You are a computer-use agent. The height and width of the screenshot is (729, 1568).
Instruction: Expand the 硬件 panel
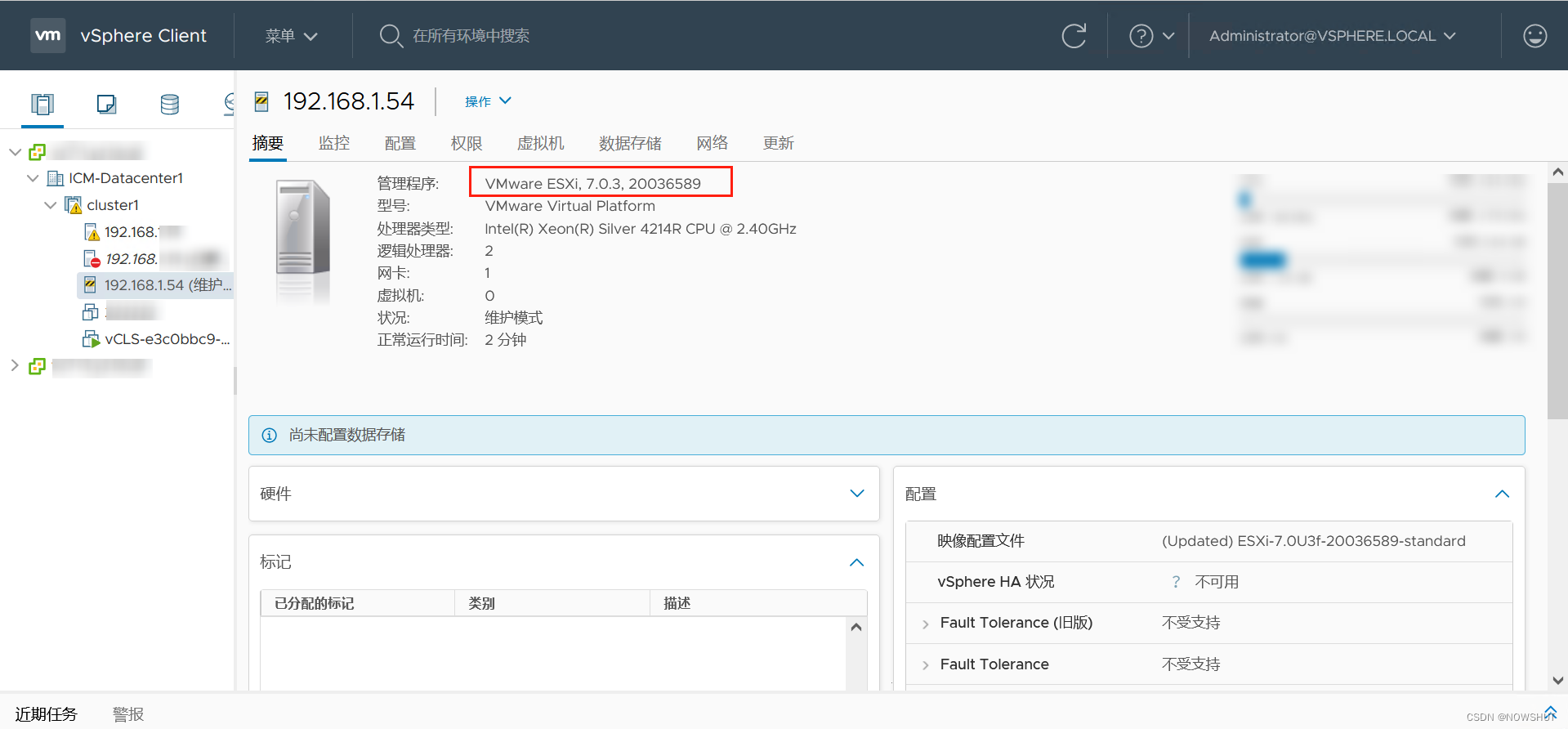[x=857, y=494]
